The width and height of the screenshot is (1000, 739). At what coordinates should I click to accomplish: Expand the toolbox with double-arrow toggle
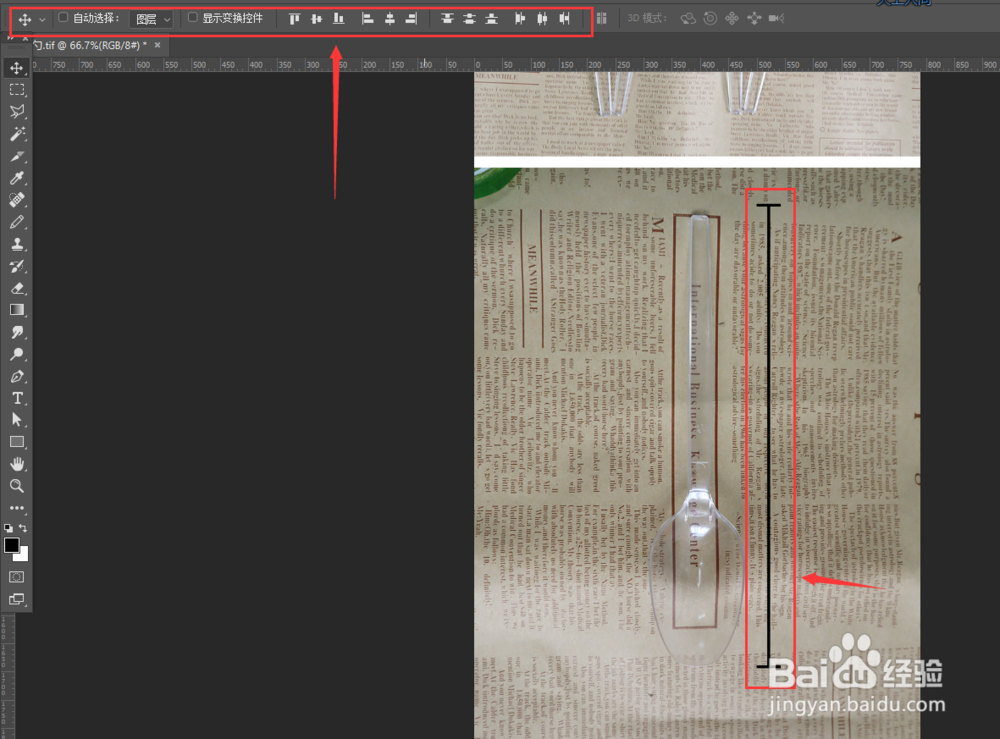(9, 39)
